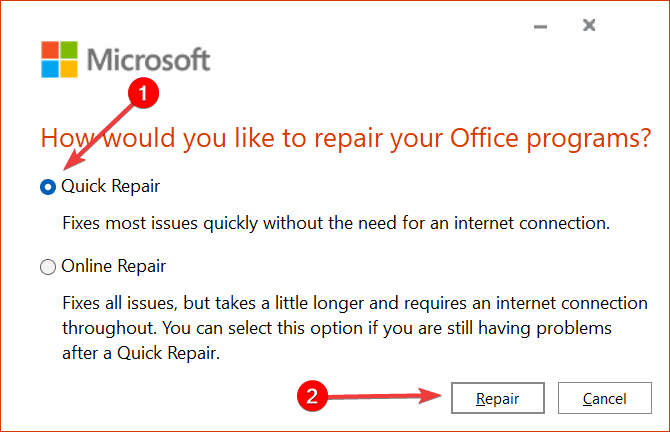Screen dimensions: 670x432
Task: Start repair with the Repair button
Action: pos(498,398)
